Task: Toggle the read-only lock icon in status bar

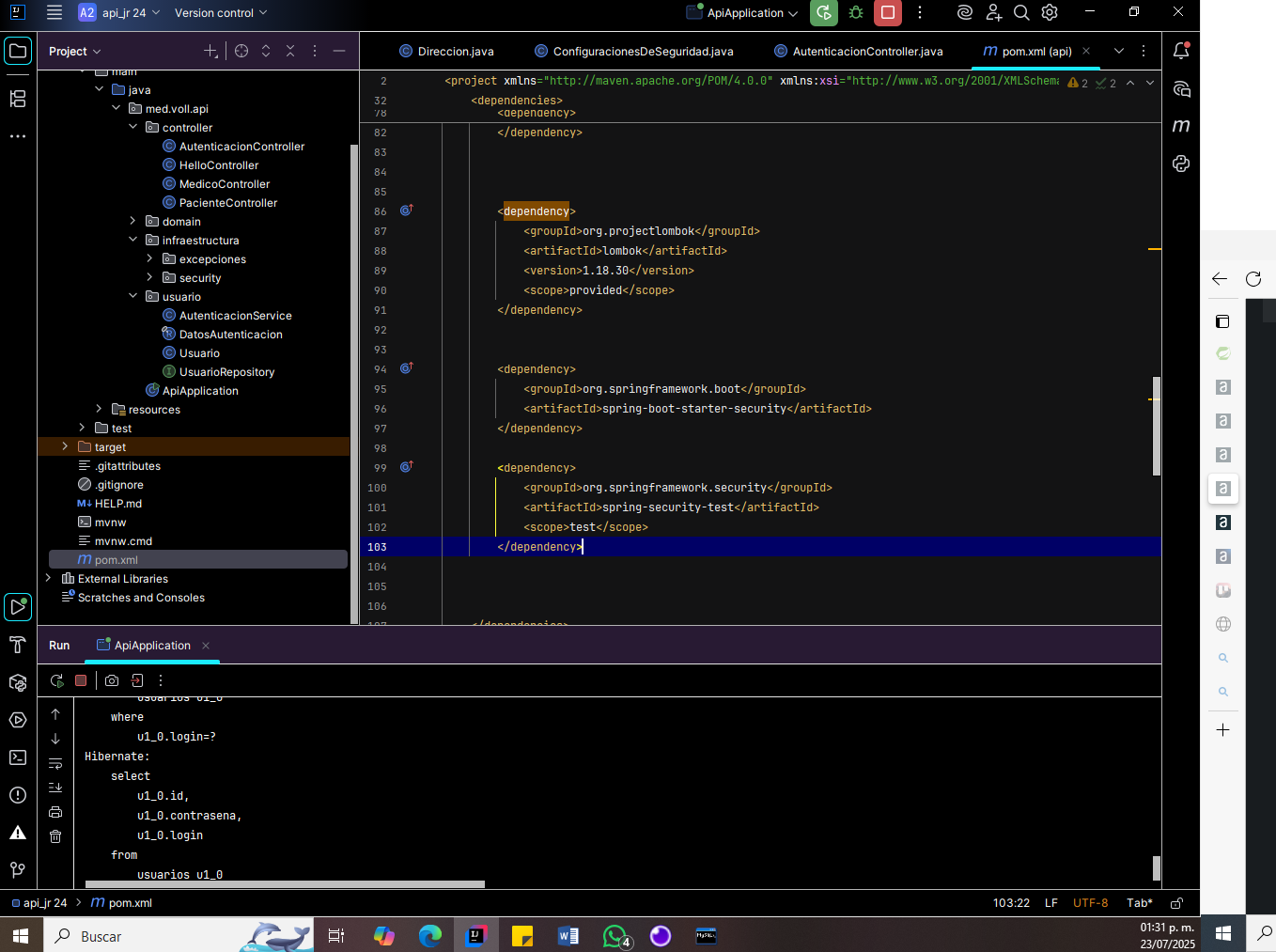Action: click(1176, 903)
